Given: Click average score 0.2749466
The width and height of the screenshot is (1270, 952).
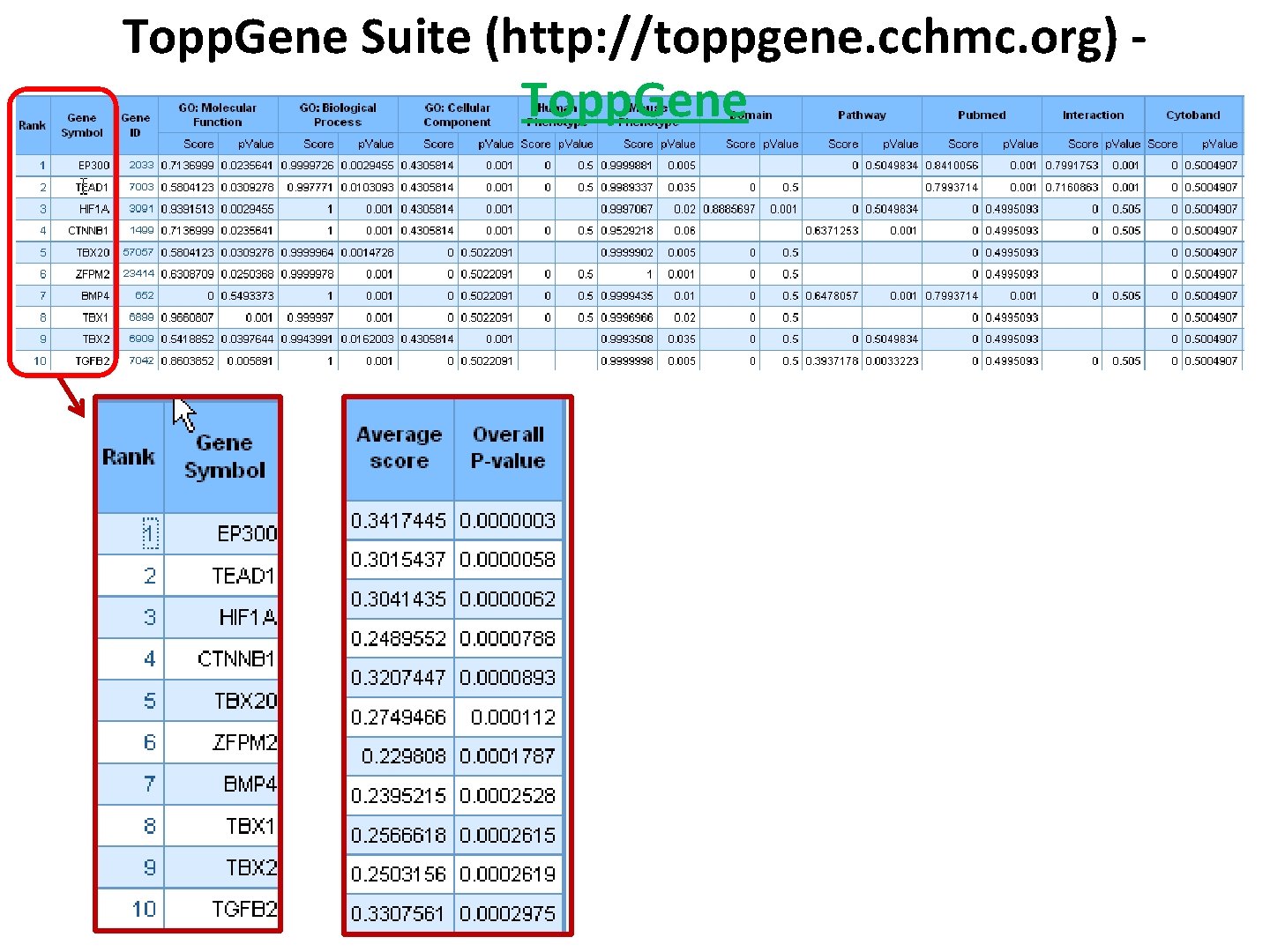Looking at the screenshot, I should pos(399,718).
